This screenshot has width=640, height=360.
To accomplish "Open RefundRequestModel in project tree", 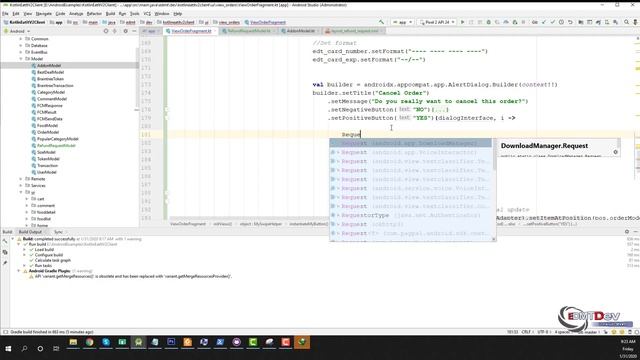I will click(x=56, y=145).
